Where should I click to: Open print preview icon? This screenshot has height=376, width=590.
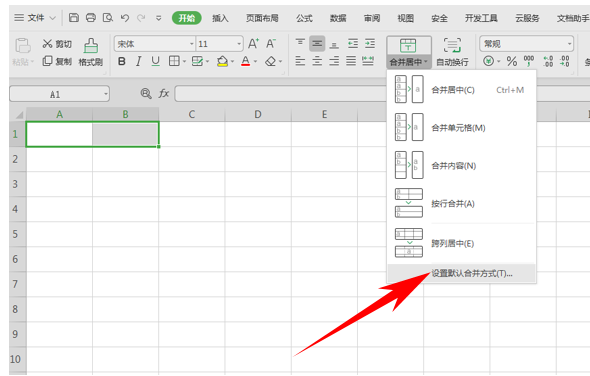click(108, 17)
